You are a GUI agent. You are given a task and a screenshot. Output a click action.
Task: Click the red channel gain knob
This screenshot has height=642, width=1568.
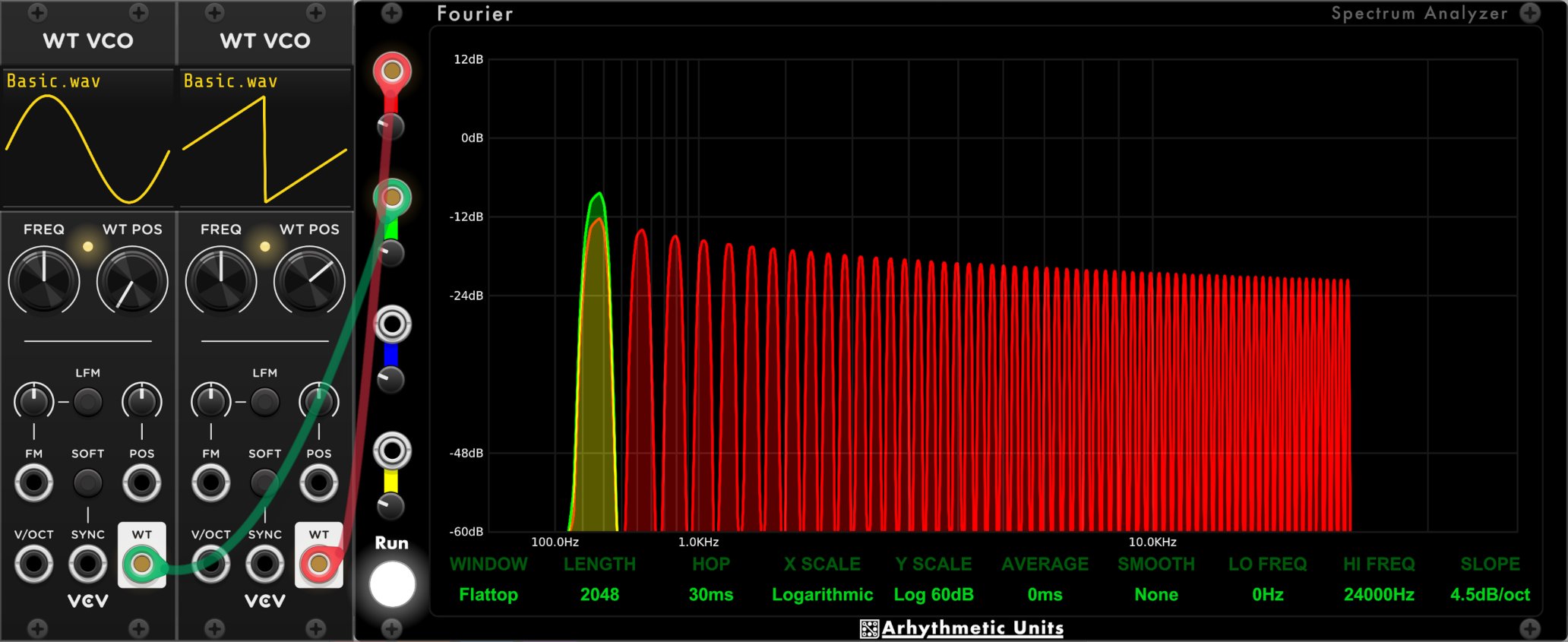tap(391, 126)
